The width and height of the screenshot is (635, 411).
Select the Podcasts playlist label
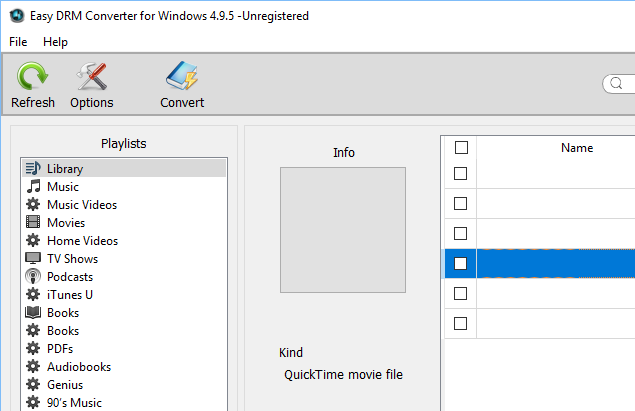pyautogui.click(x=70, y=277)
